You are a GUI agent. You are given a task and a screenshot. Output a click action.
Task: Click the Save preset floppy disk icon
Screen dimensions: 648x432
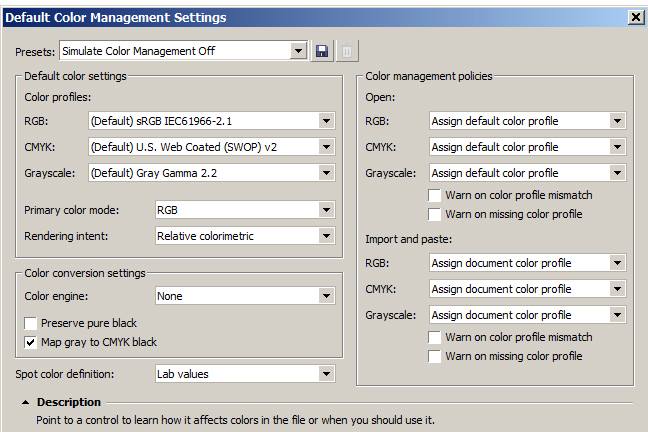click(322, 51)
